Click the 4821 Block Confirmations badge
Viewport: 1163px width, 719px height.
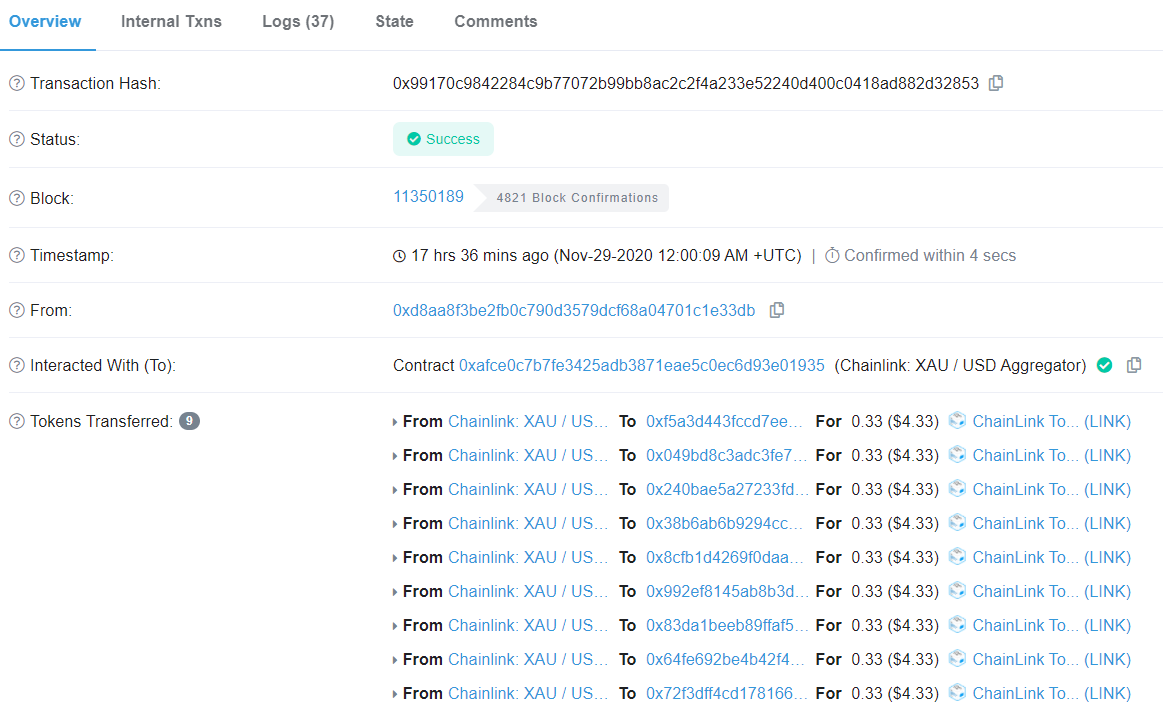click(x=571, y=197)
